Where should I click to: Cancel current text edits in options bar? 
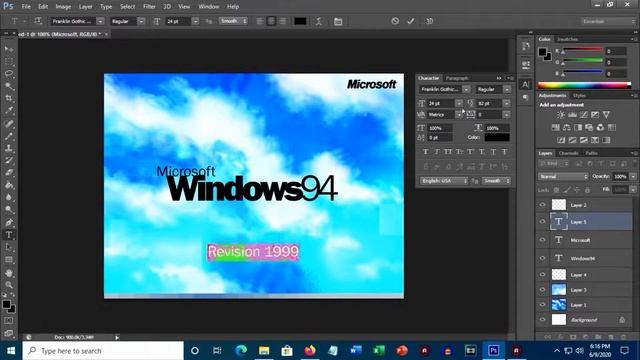pyautogui.click(x=395, y=21)
